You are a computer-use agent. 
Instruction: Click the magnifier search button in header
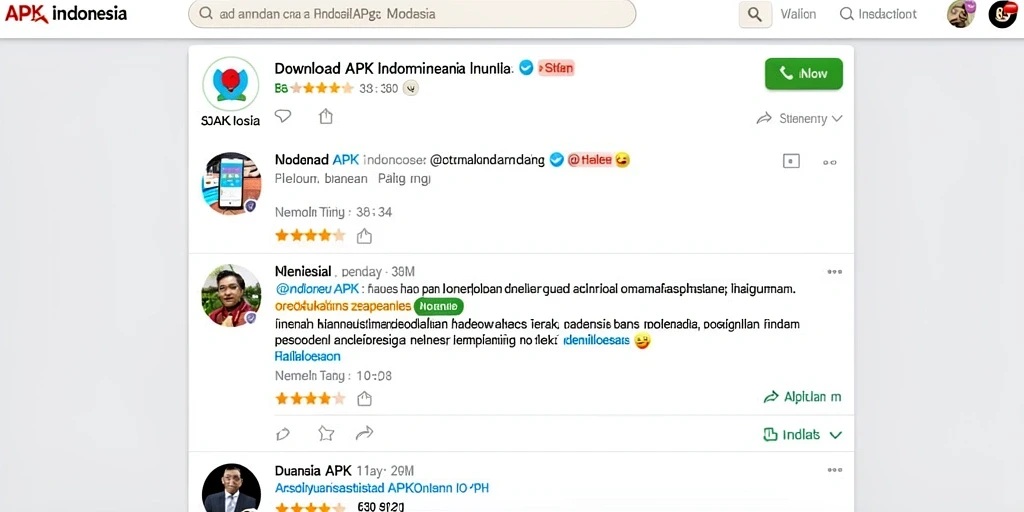pyautogui.click(x=755, y=14)
